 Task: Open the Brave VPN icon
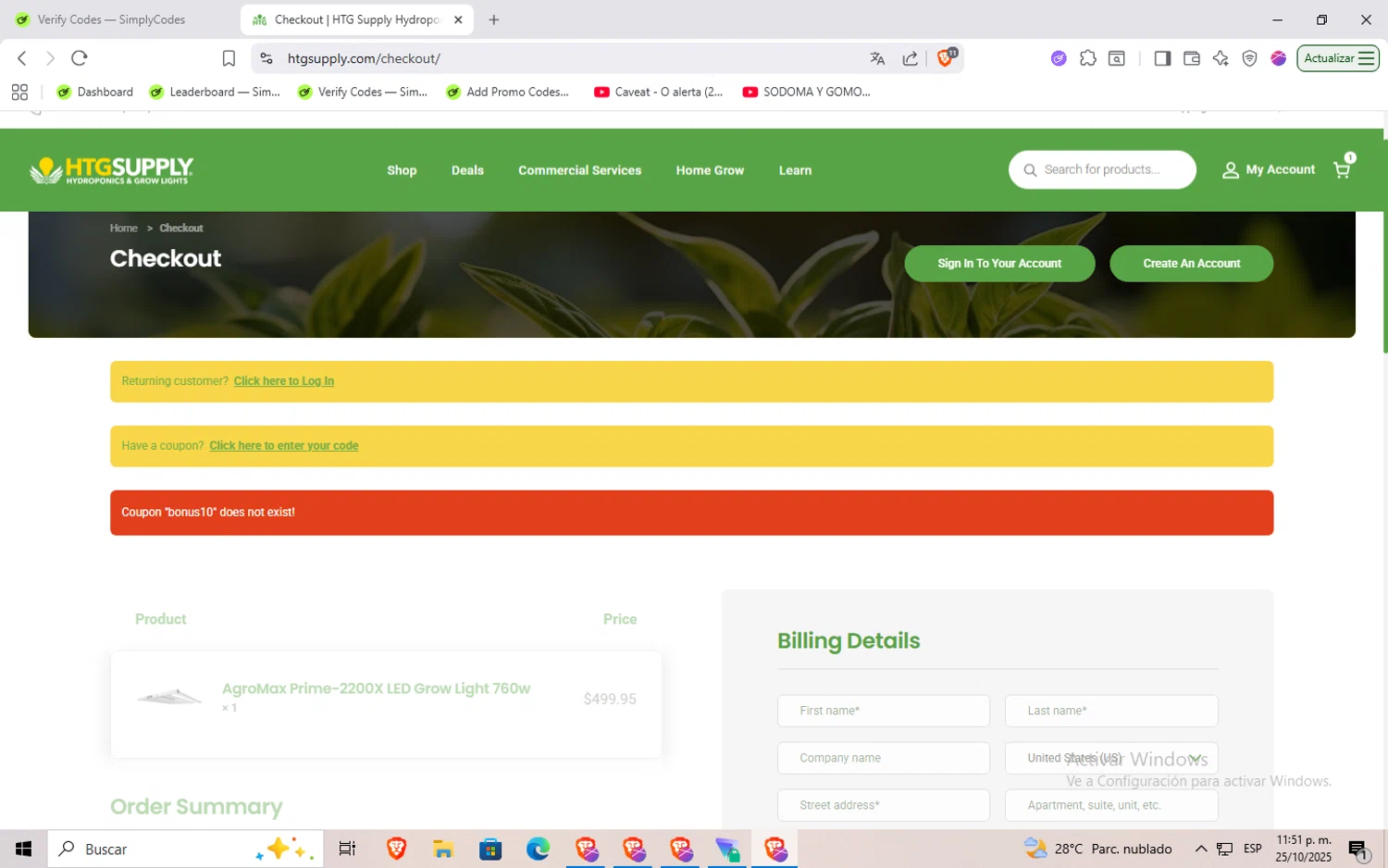1249,58
